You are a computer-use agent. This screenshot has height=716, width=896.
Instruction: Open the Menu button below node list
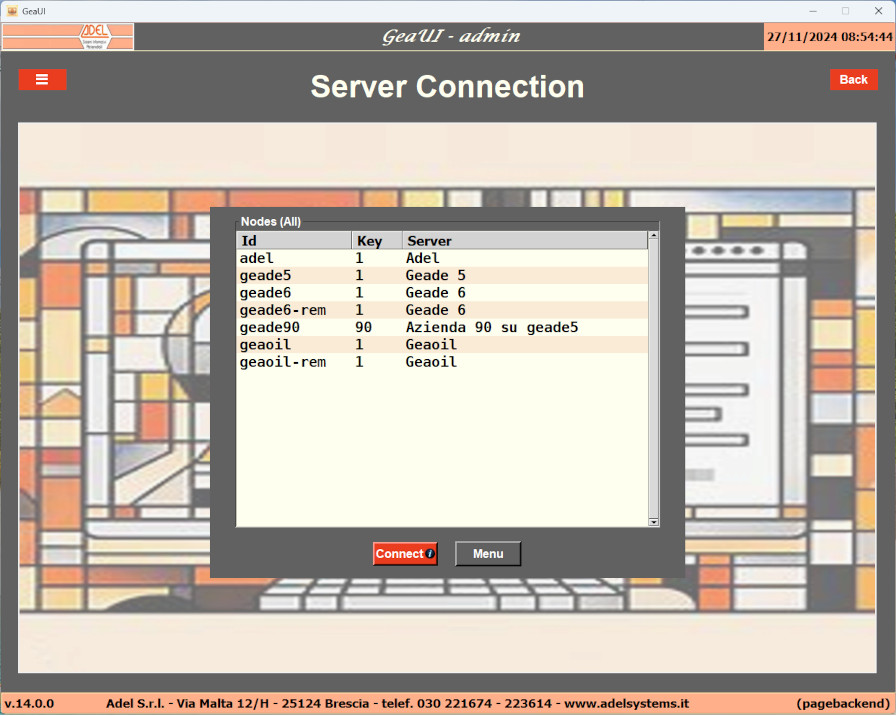click(488, 554)
